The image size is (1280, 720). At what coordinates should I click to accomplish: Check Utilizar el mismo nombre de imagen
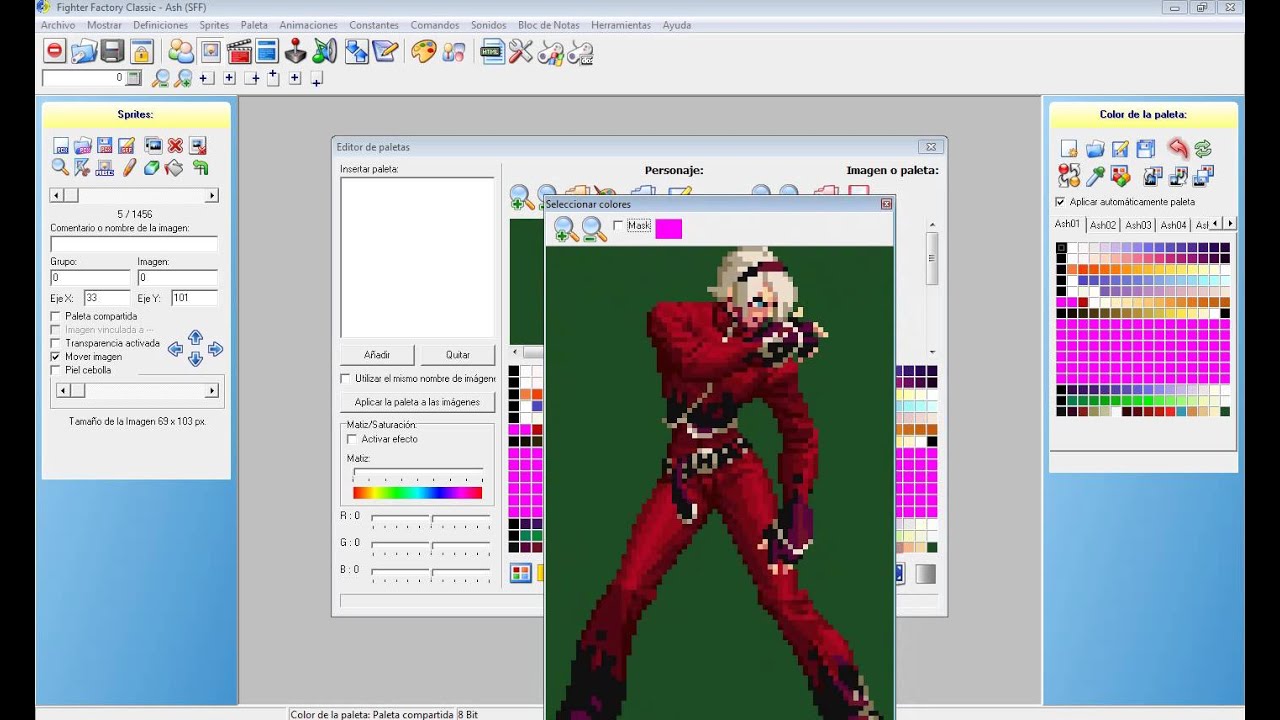(x=346, y=379)
